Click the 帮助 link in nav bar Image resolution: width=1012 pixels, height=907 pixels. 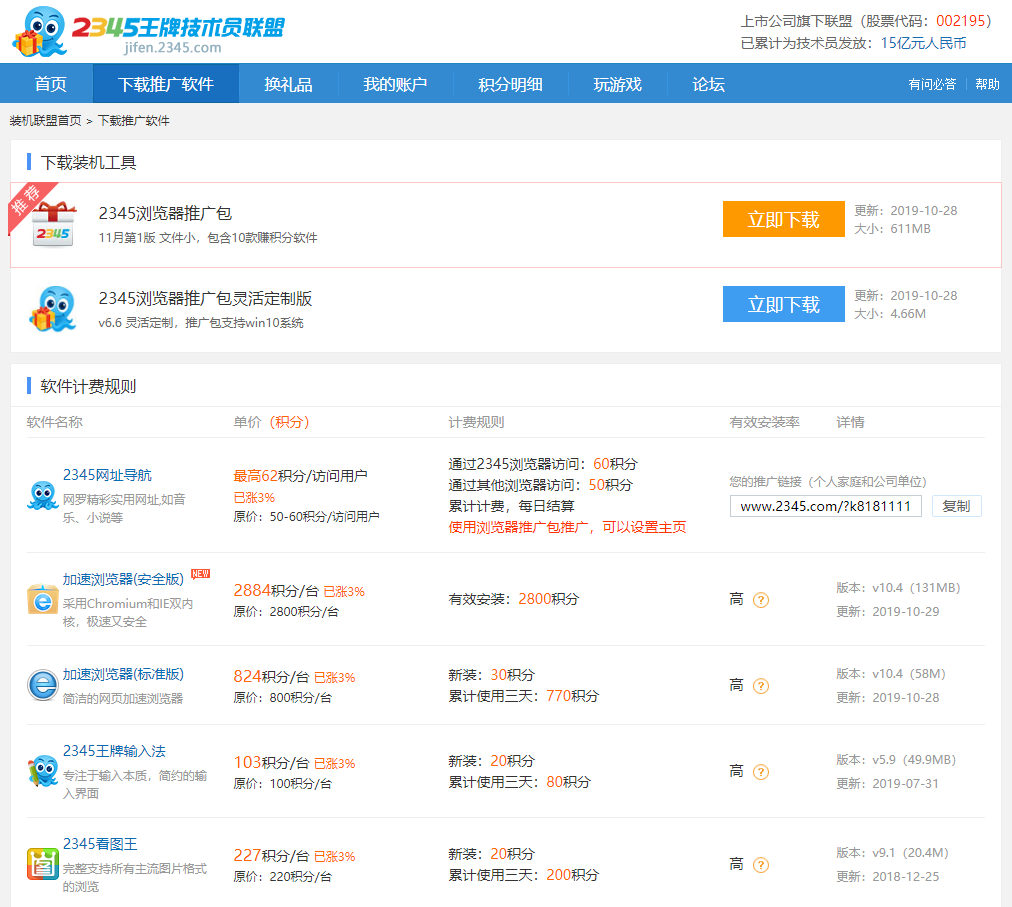tap(987, 84)
